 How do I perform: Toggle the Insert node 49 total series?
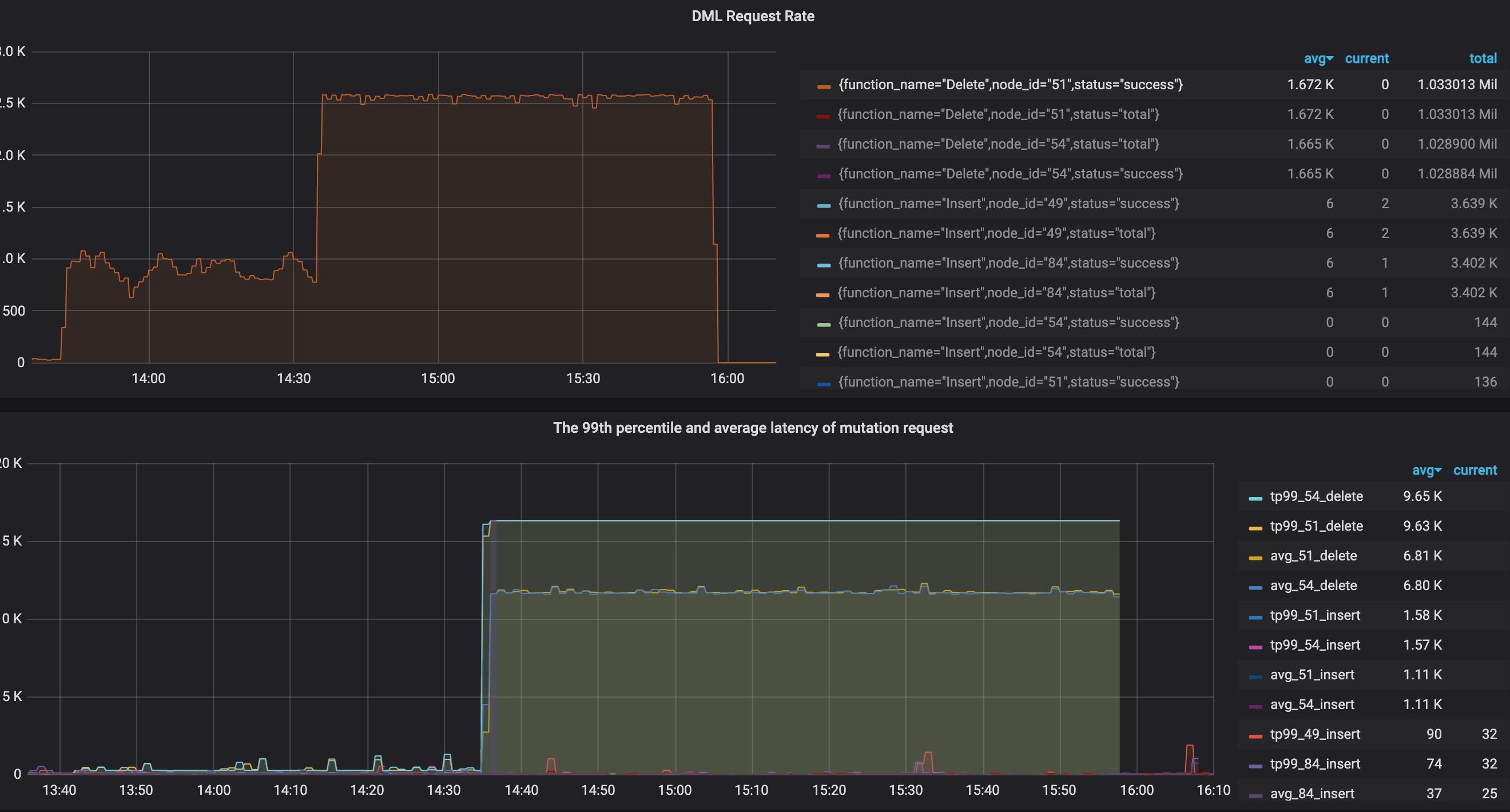pyautogui.click(x=996, y=233)
